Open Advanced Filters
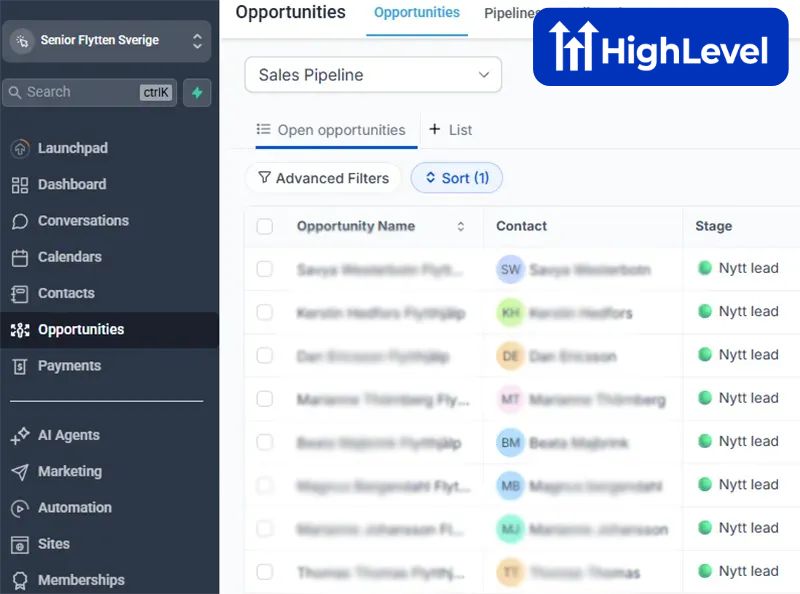Viewport: 800px width, 594px height. point(323,178)
